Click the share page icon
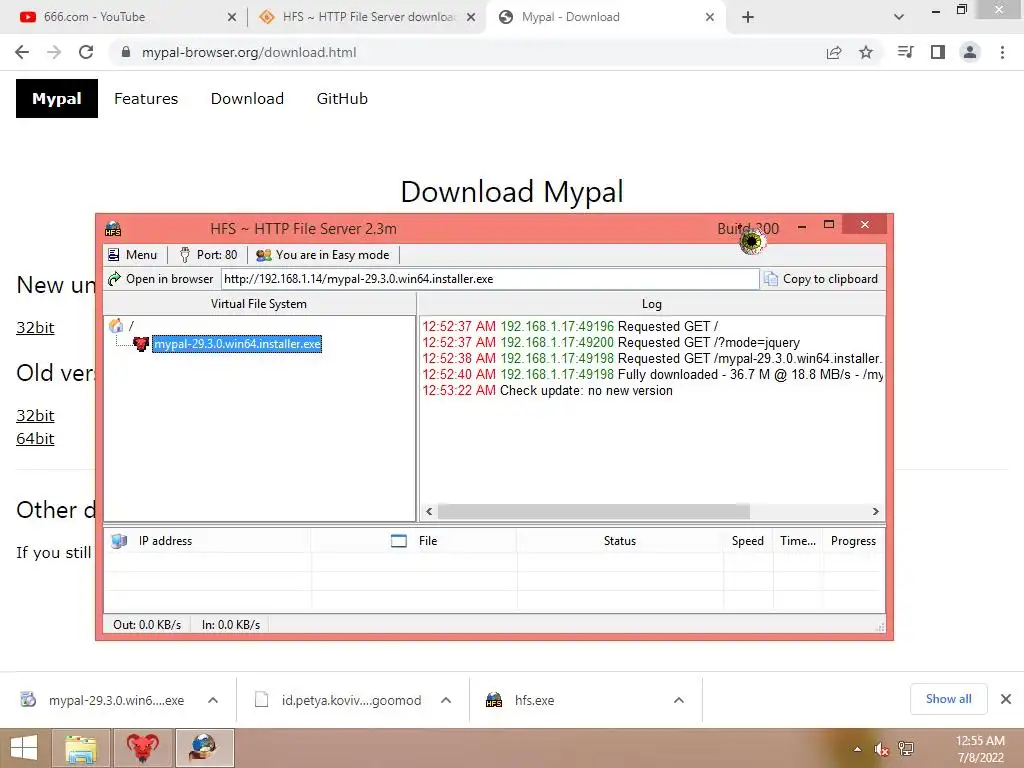Screen dimensions: 1024x768 tap(834, 52)
